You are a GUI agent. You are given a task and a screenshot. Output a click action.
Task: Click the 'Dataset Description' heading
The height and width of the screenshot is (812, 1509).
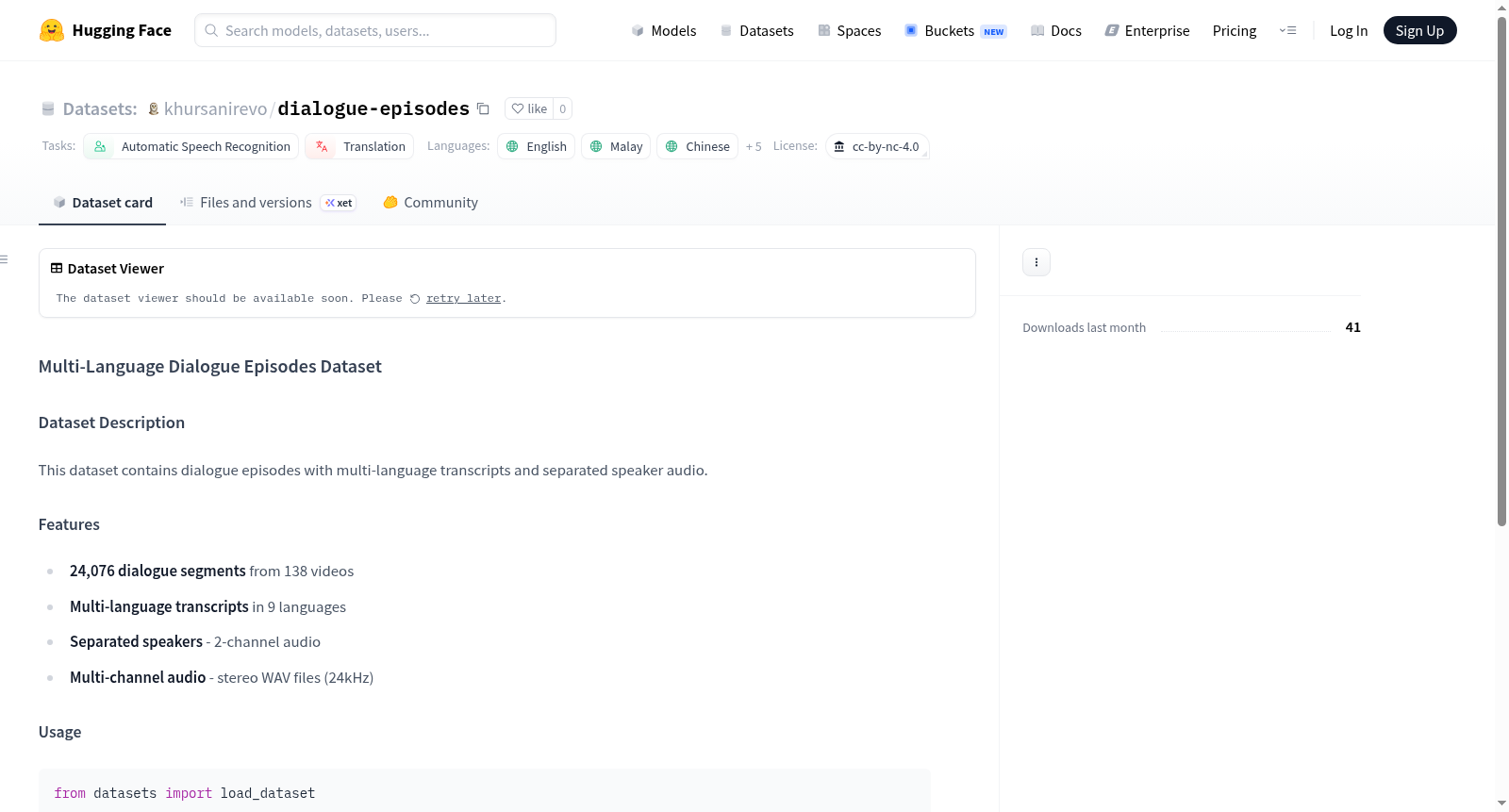coord(111,423)
